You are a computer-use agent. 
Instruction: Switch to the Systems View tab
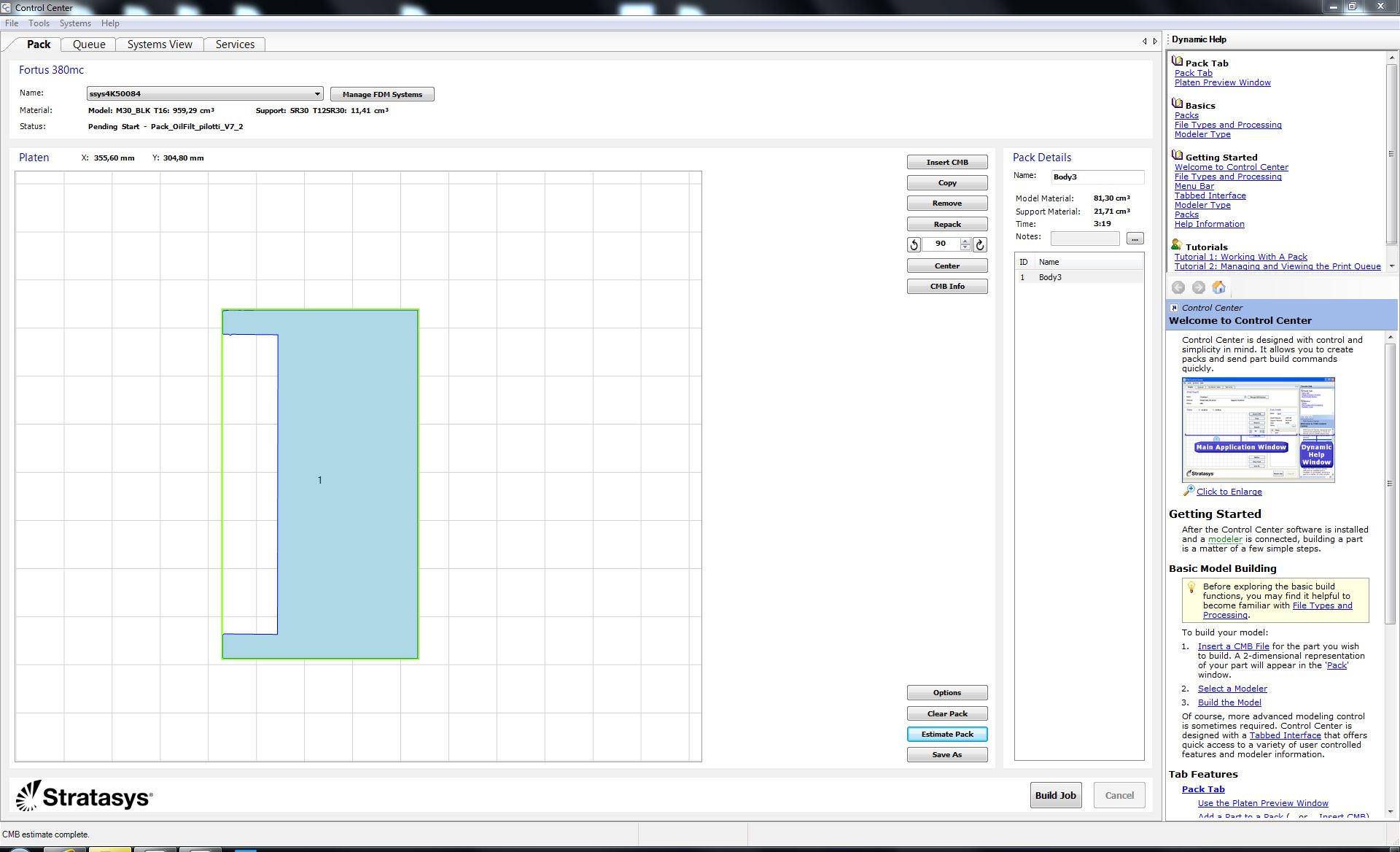[x=160, y=44]
